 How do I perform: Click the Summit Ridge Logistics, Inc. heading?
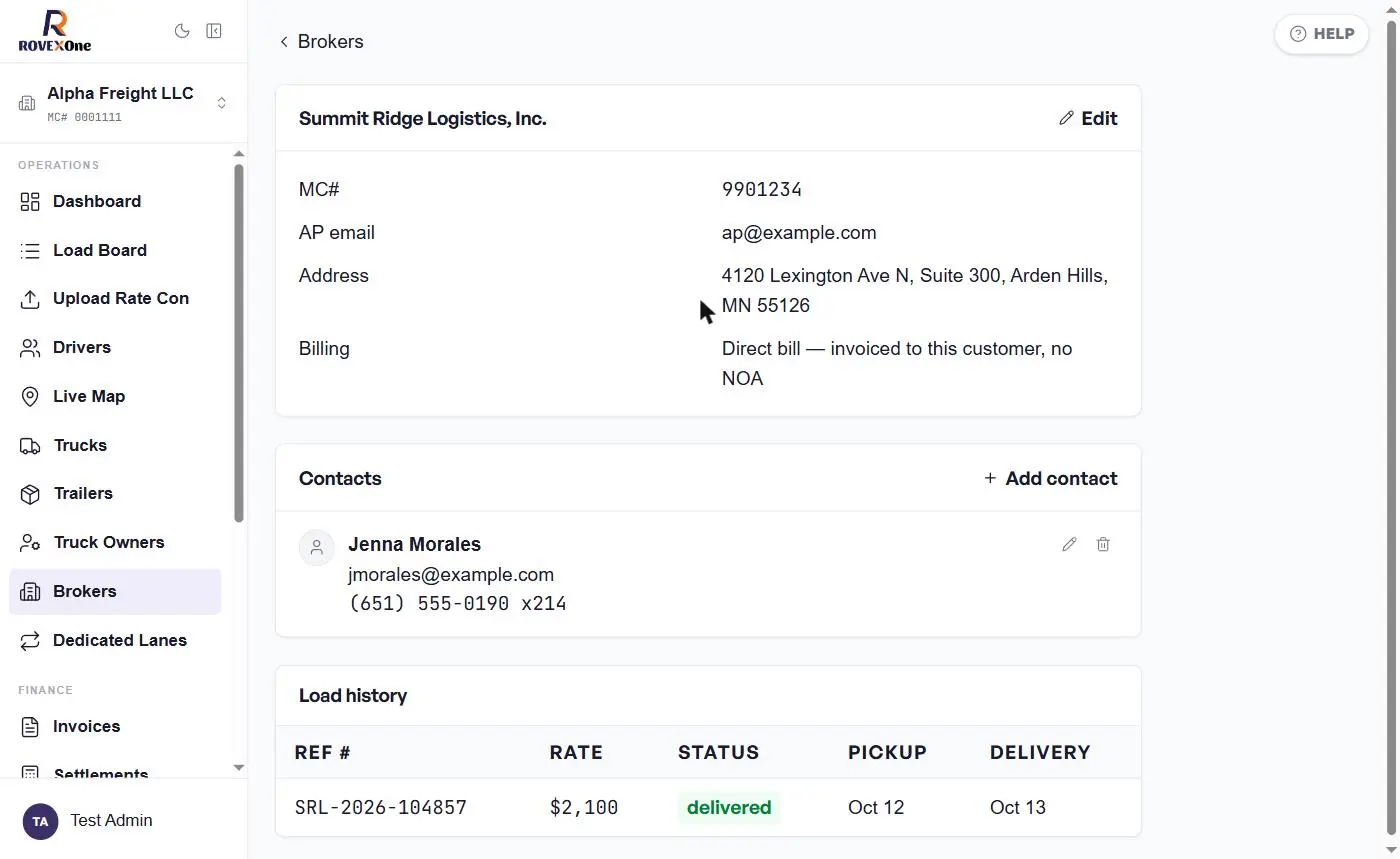click(x=422, y=118)
